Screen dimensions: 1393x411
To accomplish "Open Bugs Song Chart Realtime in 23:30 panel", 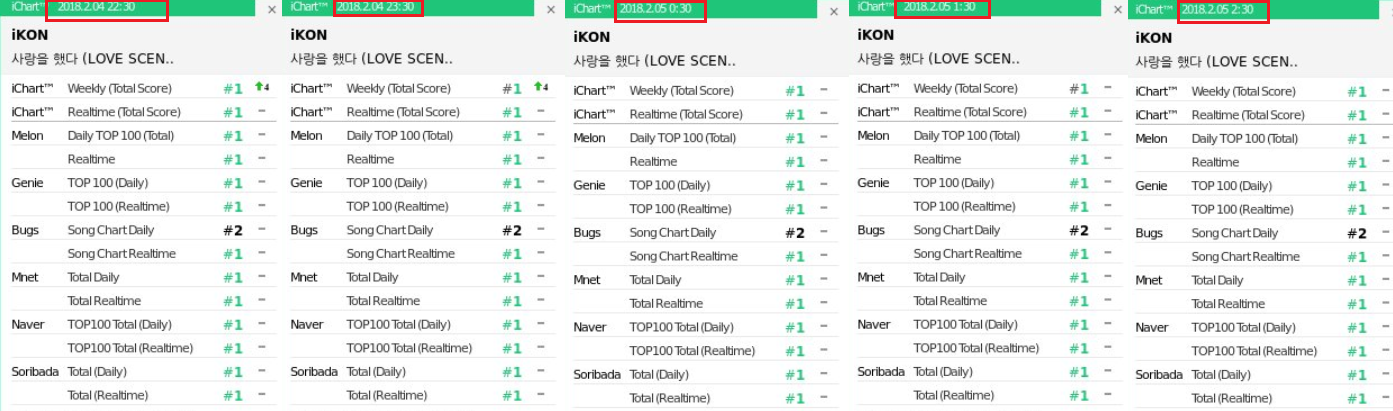I will [401, 254].
